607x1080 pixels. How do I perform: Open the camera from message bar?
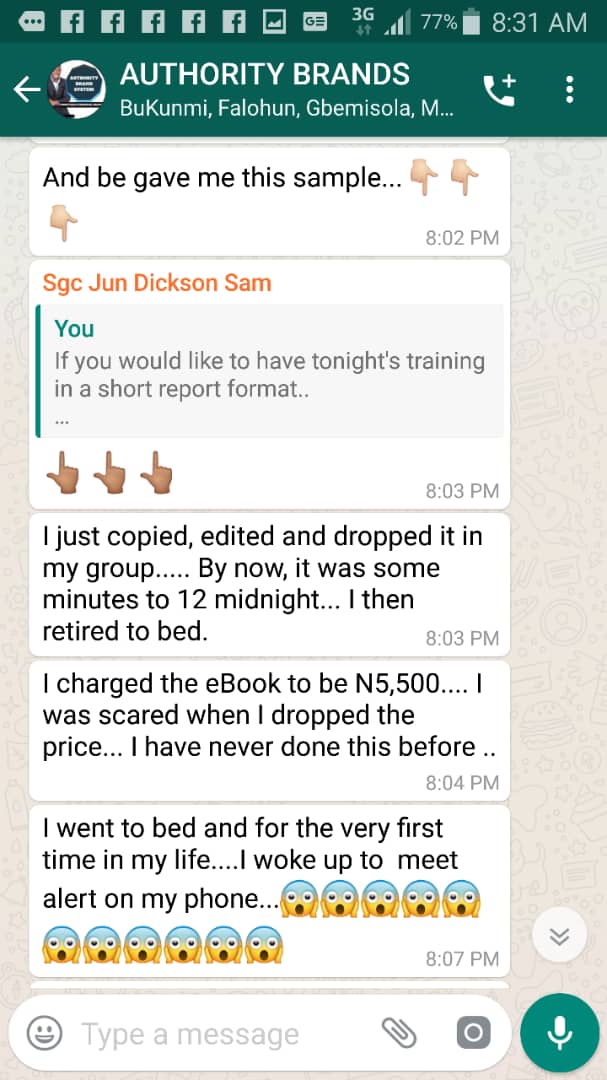[x=473, y=1032]
